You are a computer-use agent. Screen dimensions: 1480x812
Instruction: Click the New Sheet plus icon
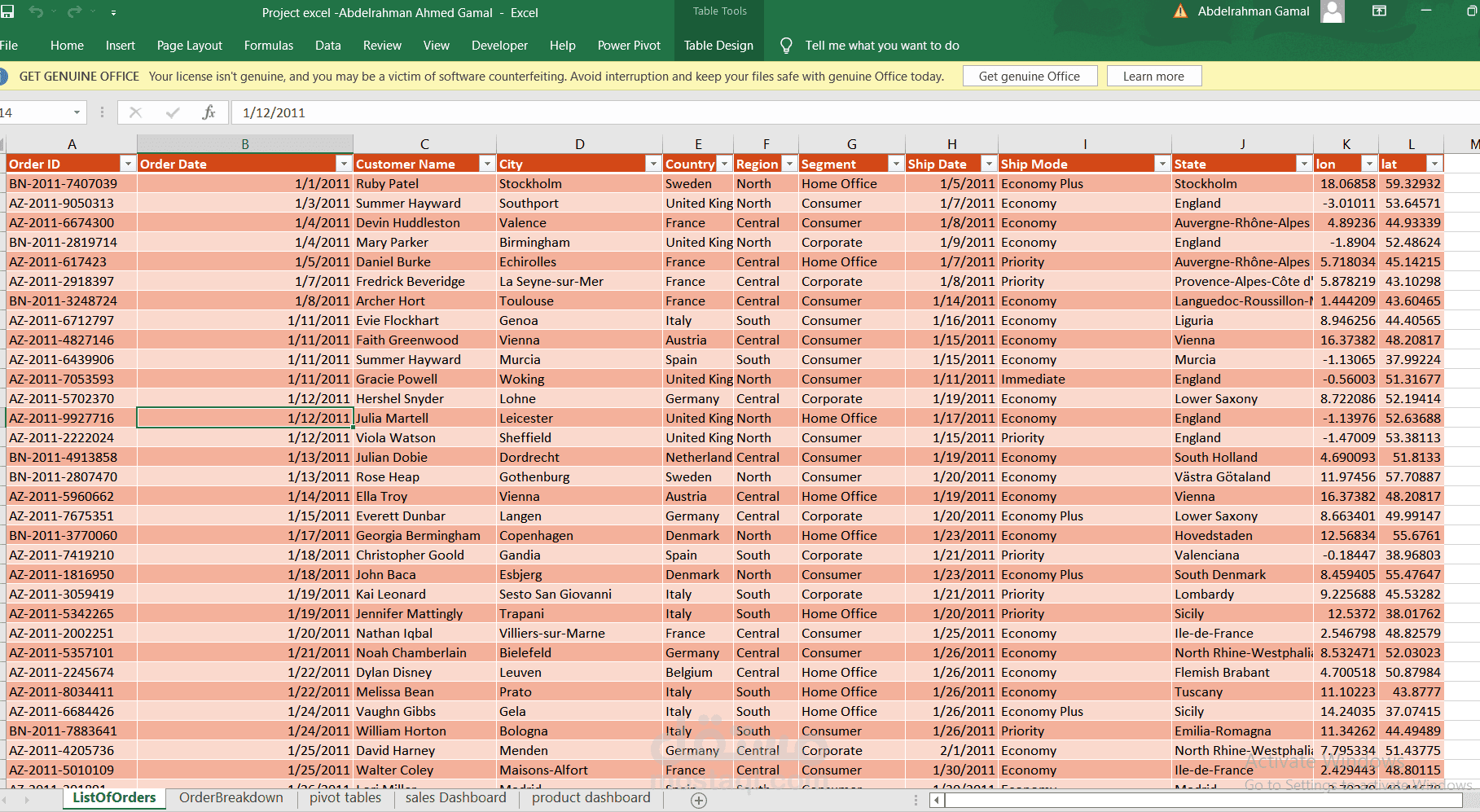[x=699, y=801]
